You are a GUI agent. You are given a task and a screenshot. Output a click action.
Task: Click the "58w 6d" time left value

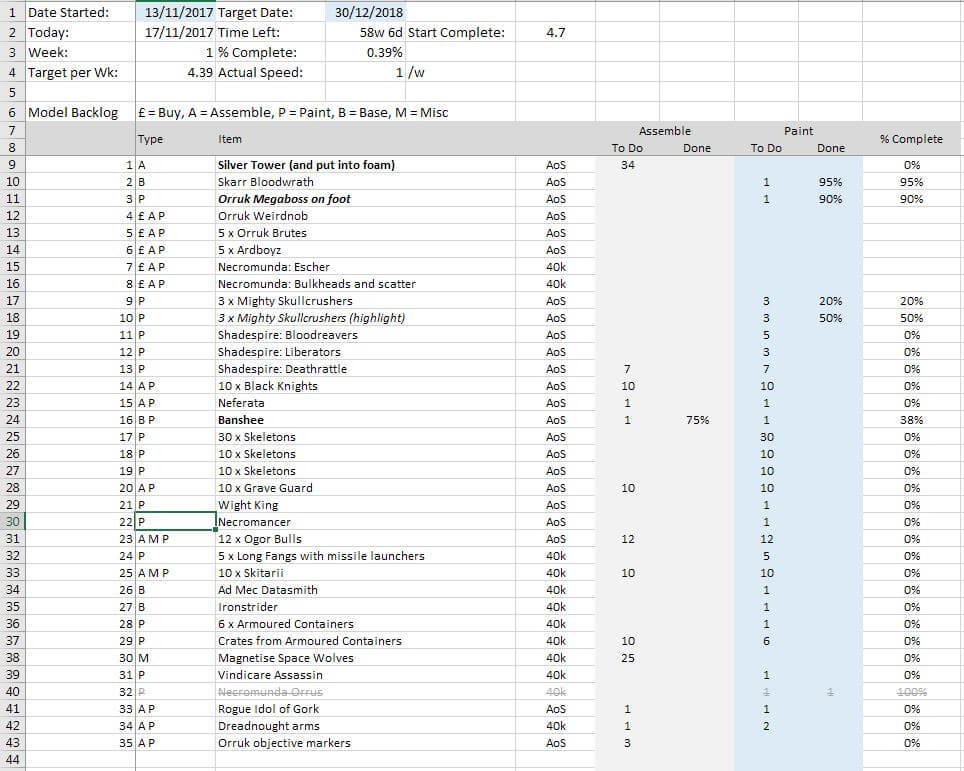coord(365,33)
